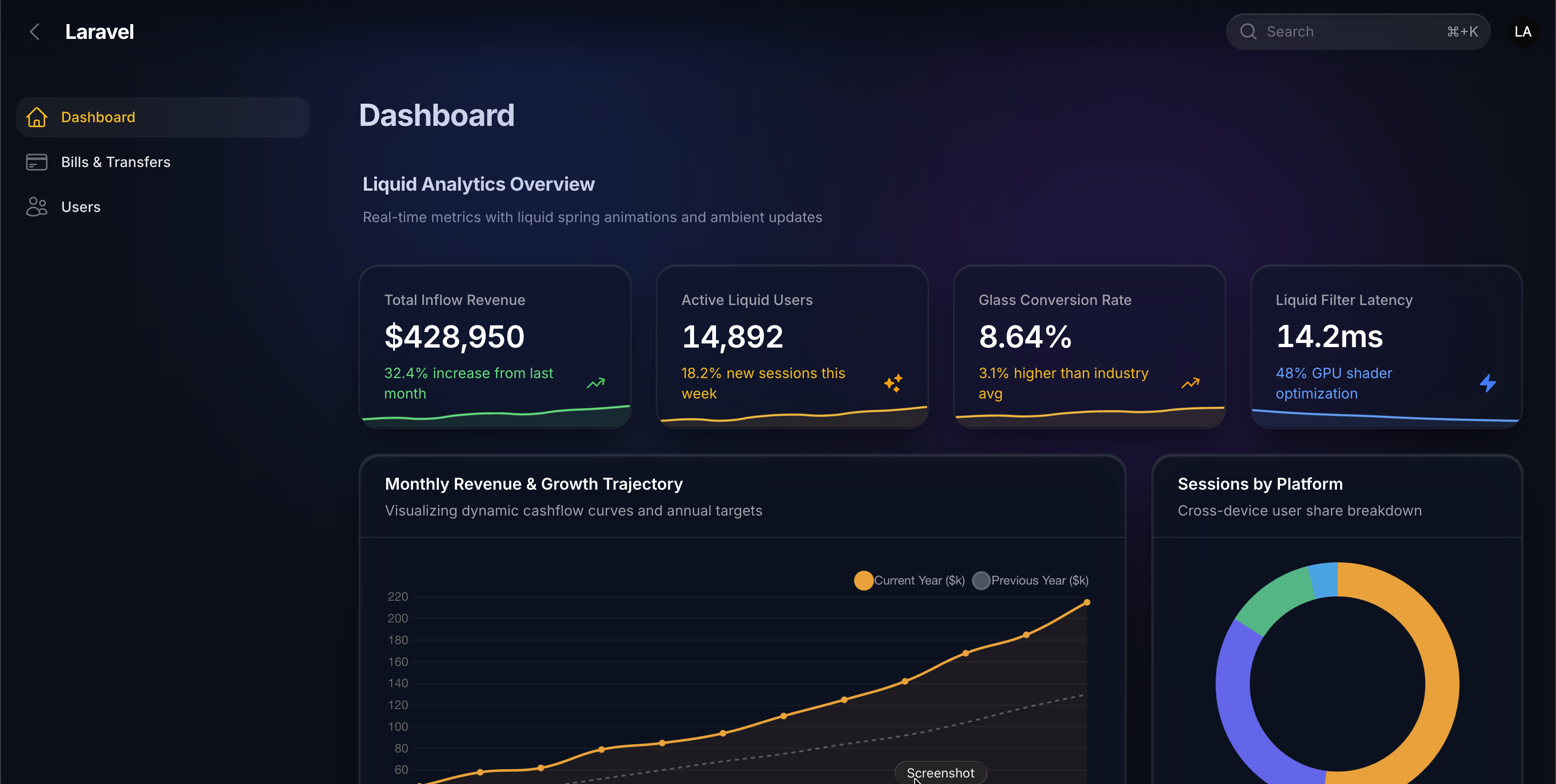The image size is (1556, 784).
Task: Click the ⌘+K shortcut hint
Action: tap(1462, 31)
